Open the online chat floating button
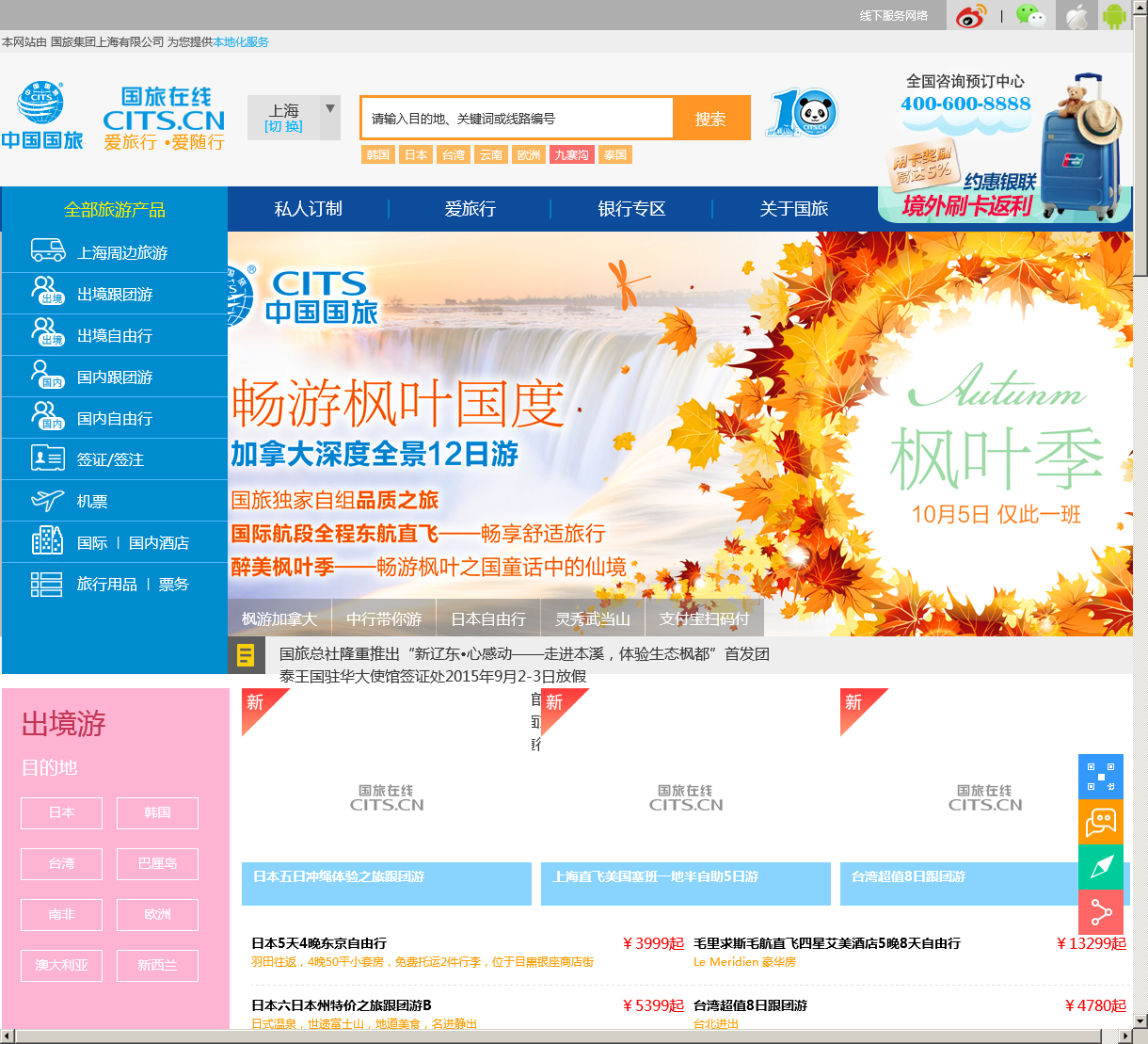This screenshot has height=1044, width=1148. coord(1101,822)
